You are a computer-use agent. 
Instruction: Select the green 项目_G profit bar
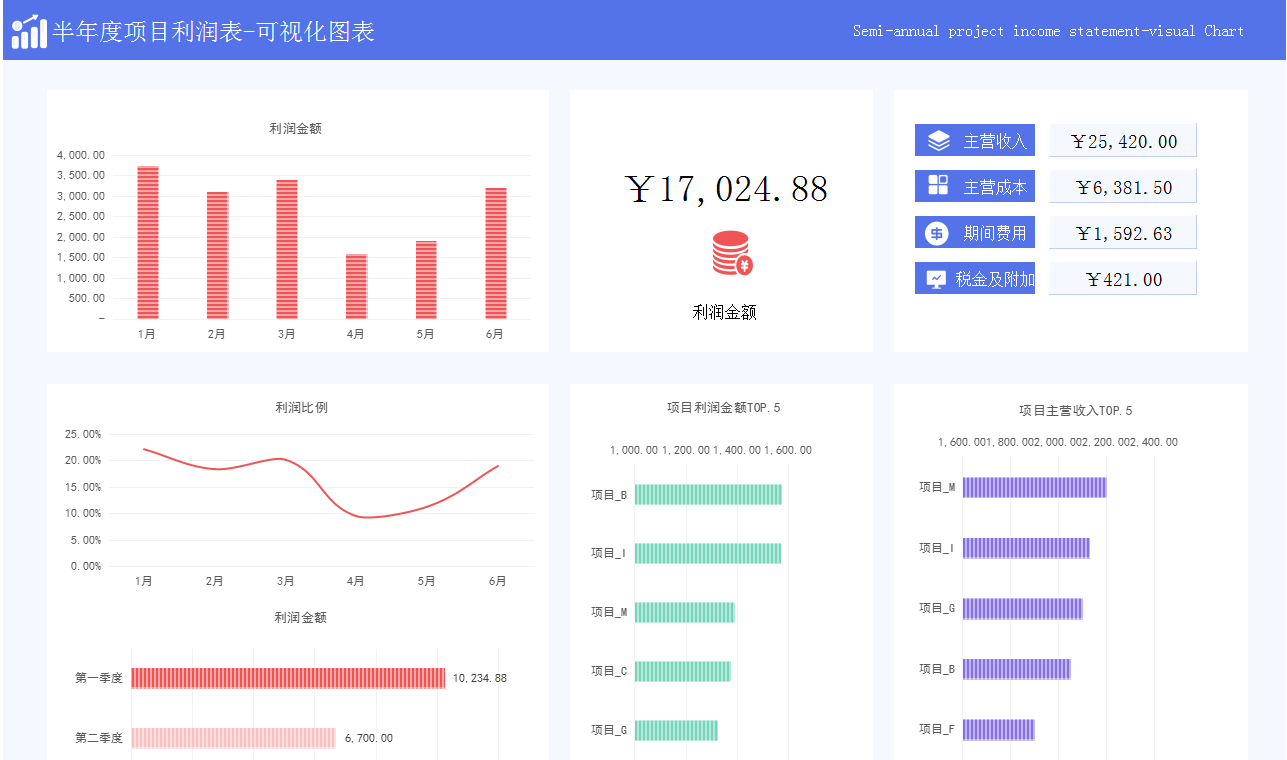coord(677,730)
